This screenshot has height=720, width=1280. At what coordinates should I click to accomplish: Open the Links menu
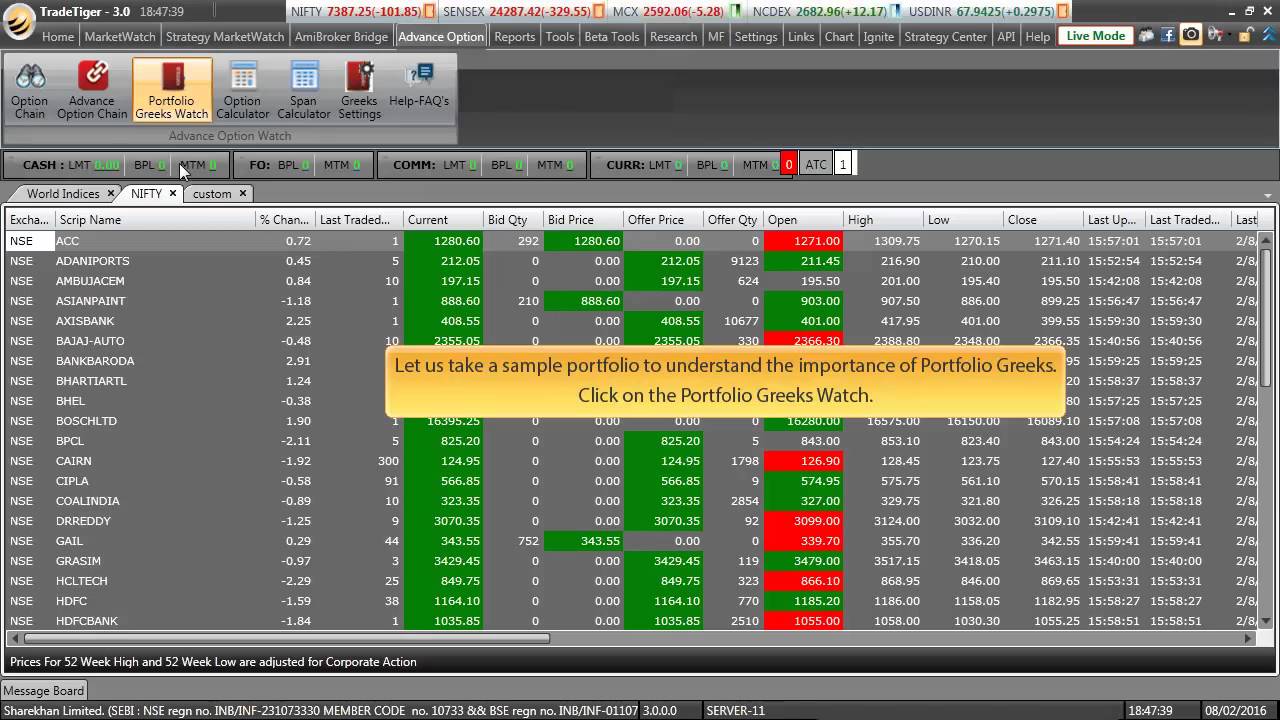coord(801,36)
